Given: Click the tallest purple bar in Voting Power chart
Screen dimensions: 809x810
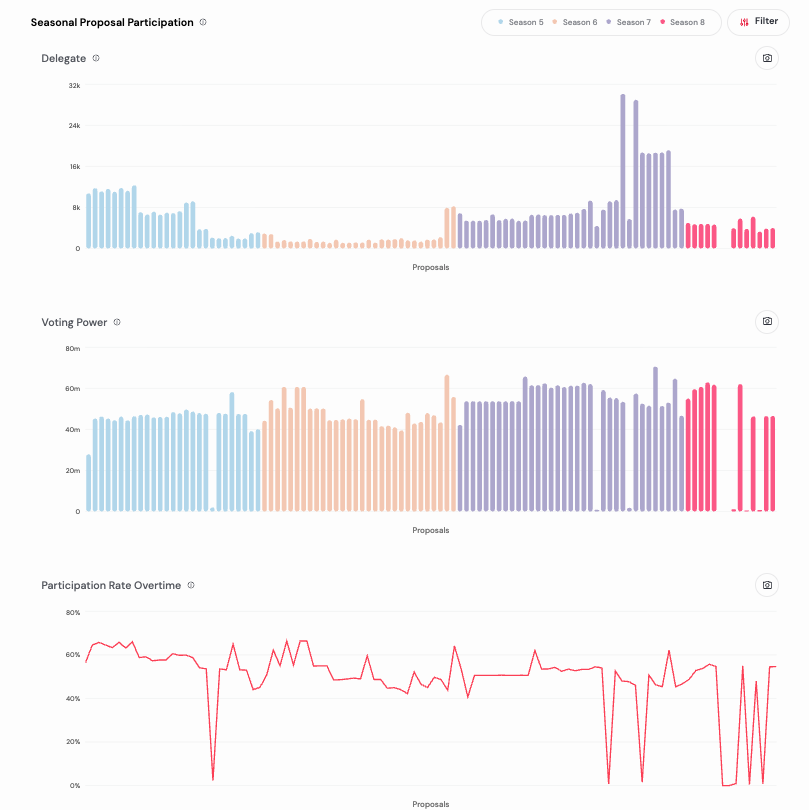Looking at the screenshot, I should click(655, 440).
